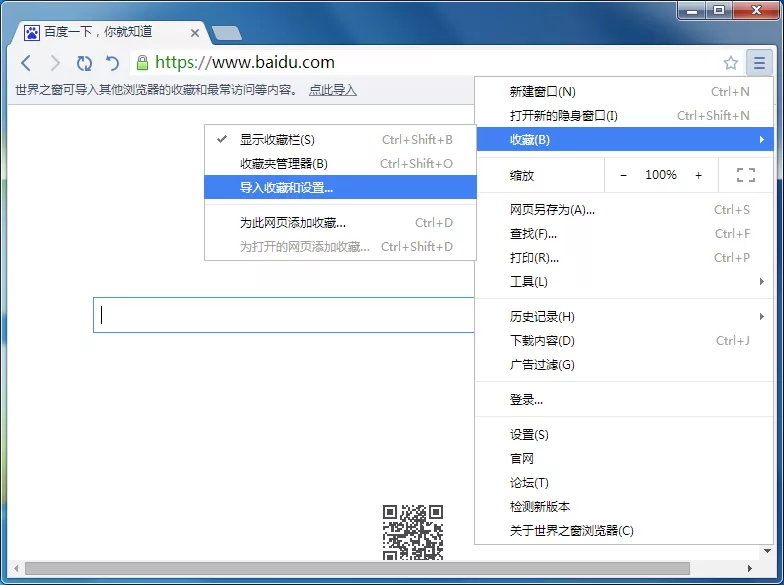Click the scroll left arrow

click(16, 568)
